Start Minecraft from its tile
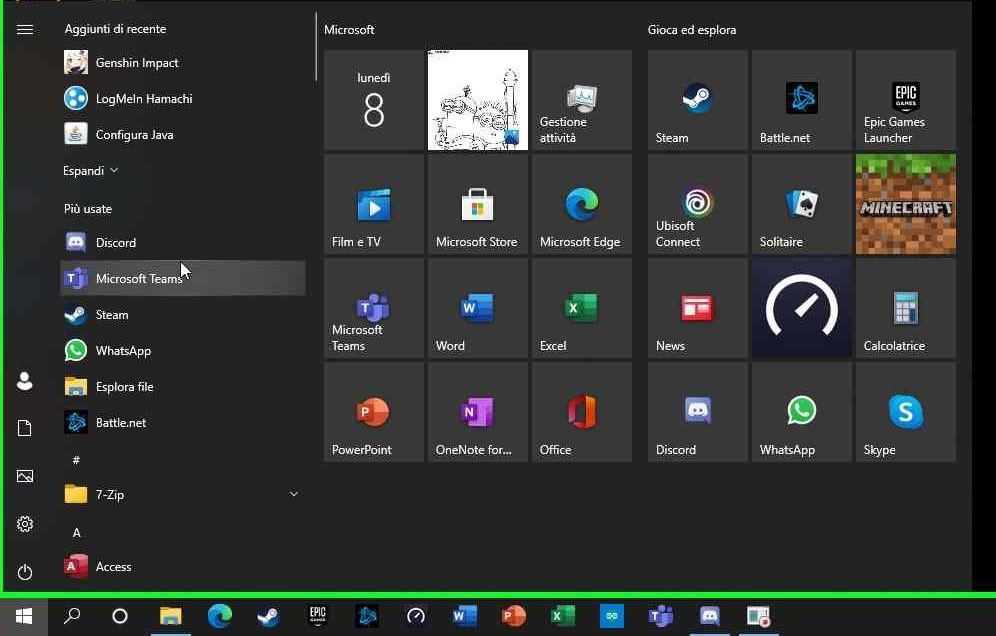Viewport: 996px width, 636px height. point(906,204)
